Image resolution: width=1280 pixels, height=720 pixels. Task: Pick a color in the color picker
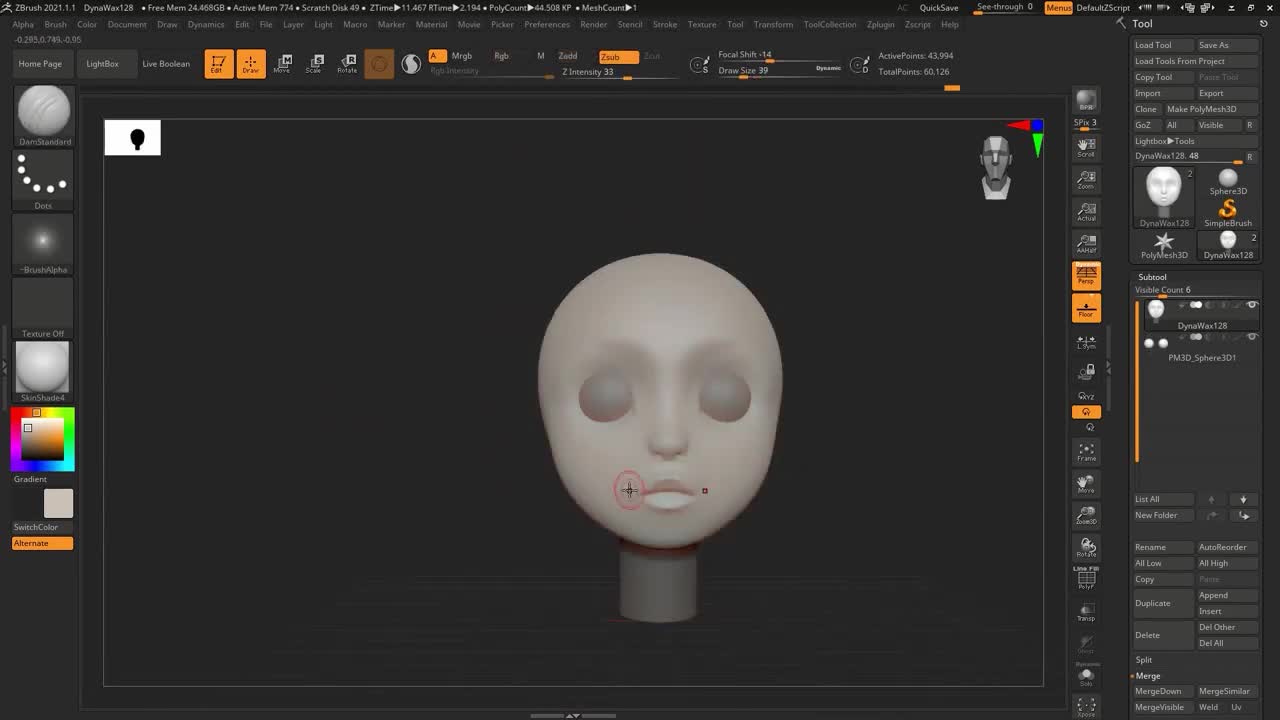[x=43, y=440]
